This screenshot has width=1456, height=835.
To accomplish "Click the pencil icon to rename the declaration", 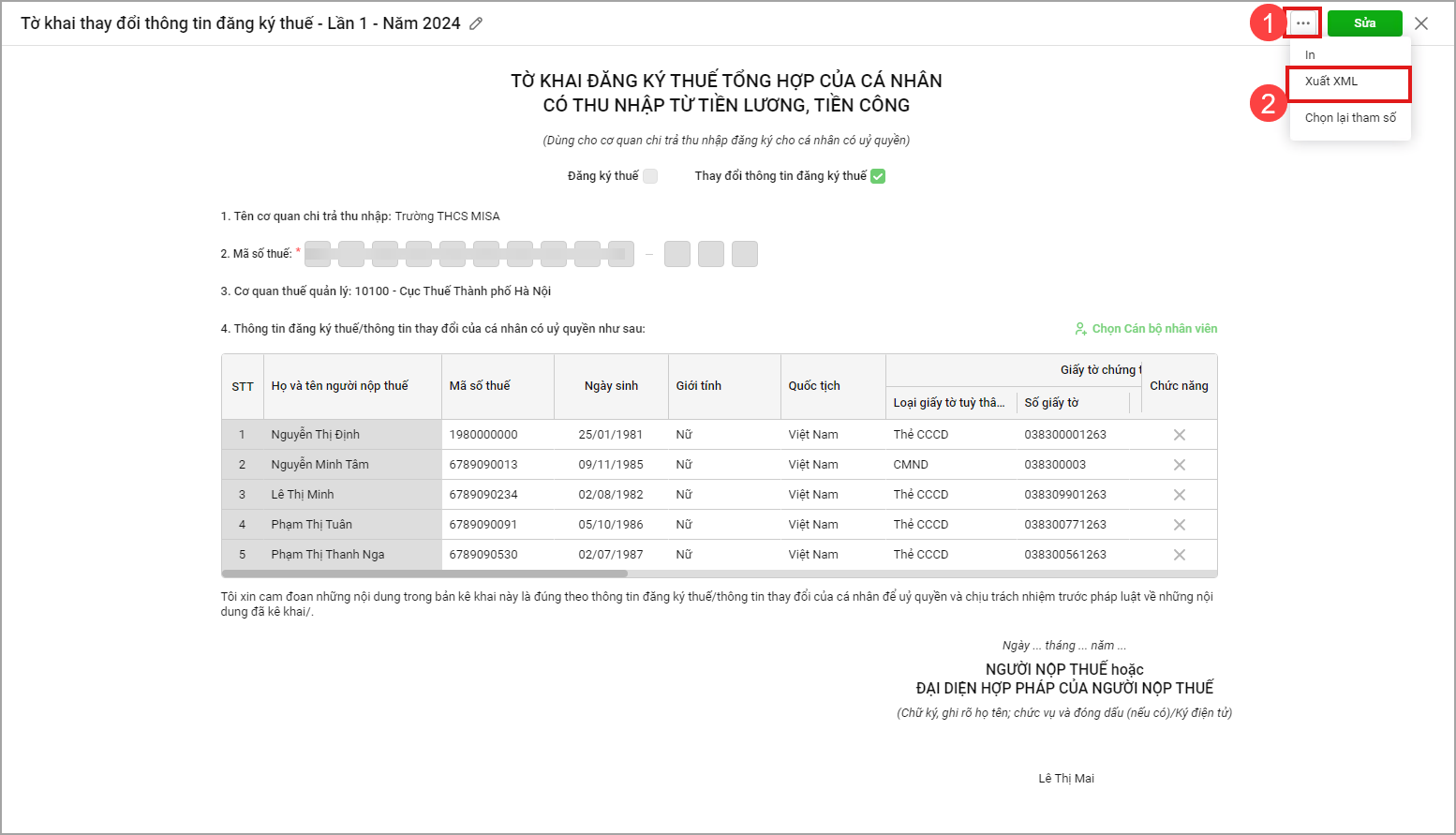I will point(476,23).
